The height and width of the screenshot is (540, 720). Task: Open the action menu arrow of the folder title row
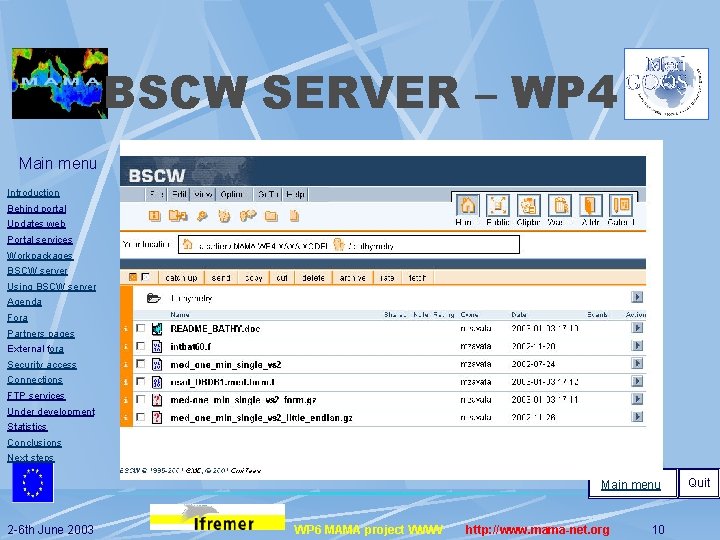click(x=636, y=297)
